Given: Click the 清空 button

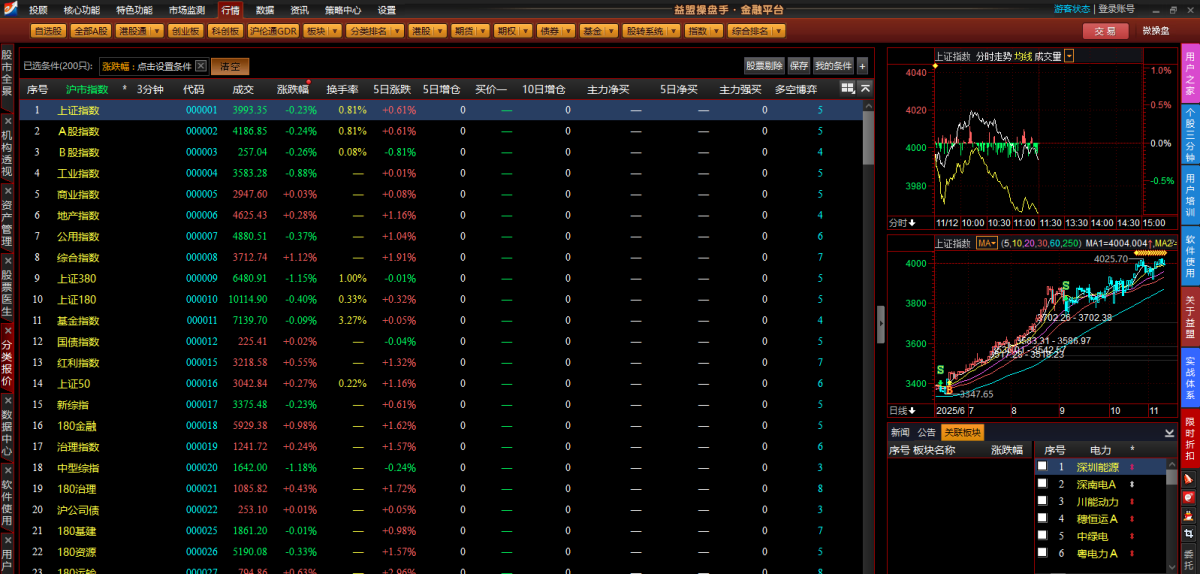Looking at the screenshot, I should tap(230, 66).
